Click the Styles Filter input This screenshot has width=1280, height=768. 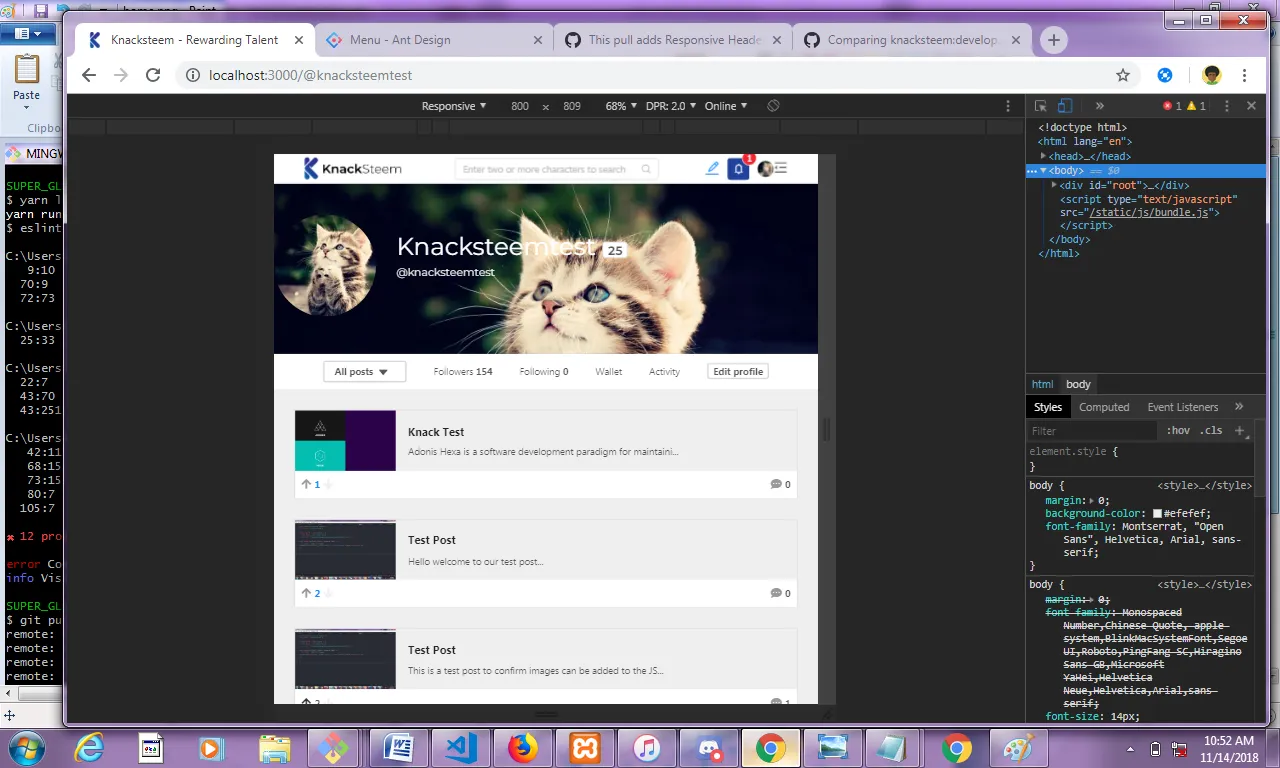[1092, 431]
